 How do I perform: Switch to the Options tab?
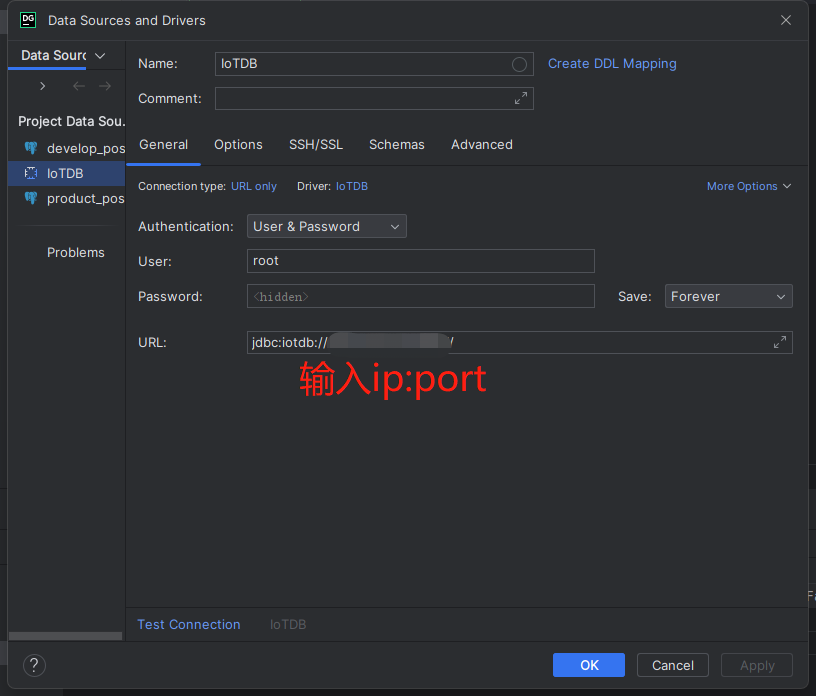point(238,145)
